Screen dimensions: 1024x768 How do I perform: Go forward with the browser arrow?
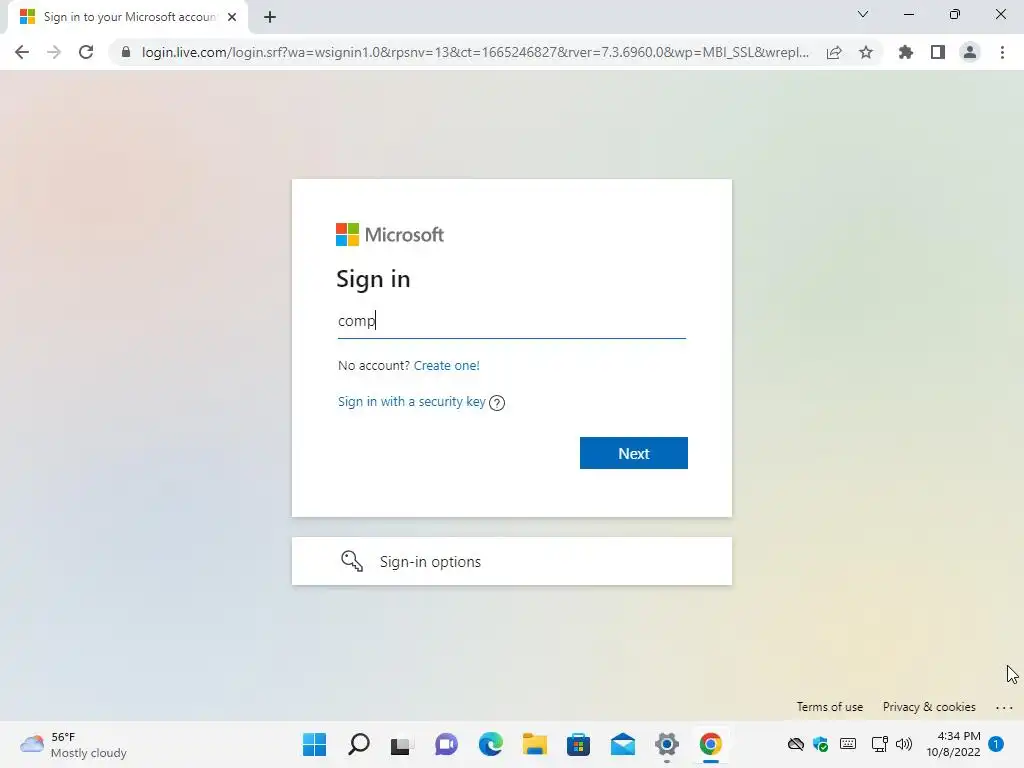click(x=54, y=52)
